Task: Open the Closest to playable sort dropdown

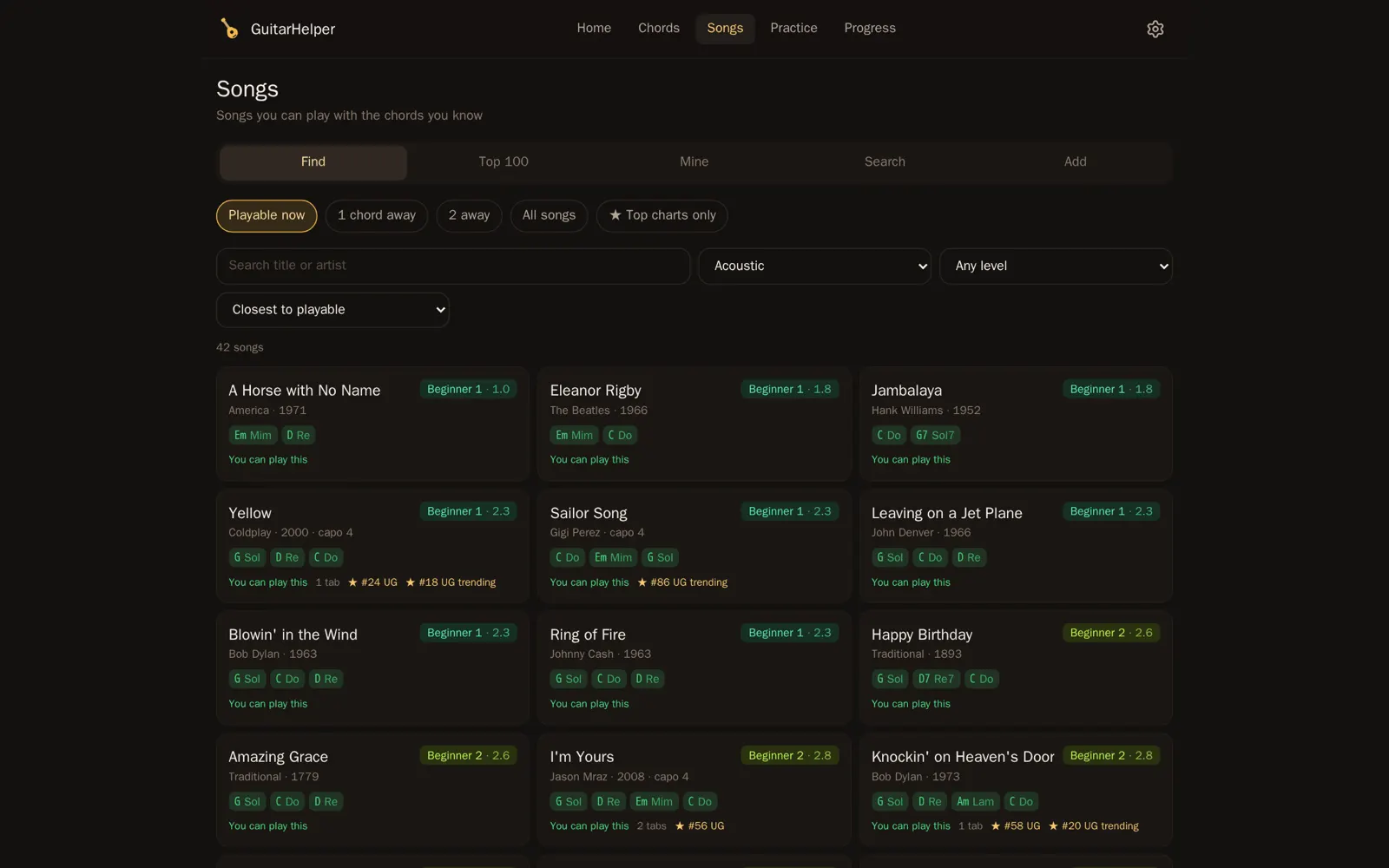Action: point(332,310)
